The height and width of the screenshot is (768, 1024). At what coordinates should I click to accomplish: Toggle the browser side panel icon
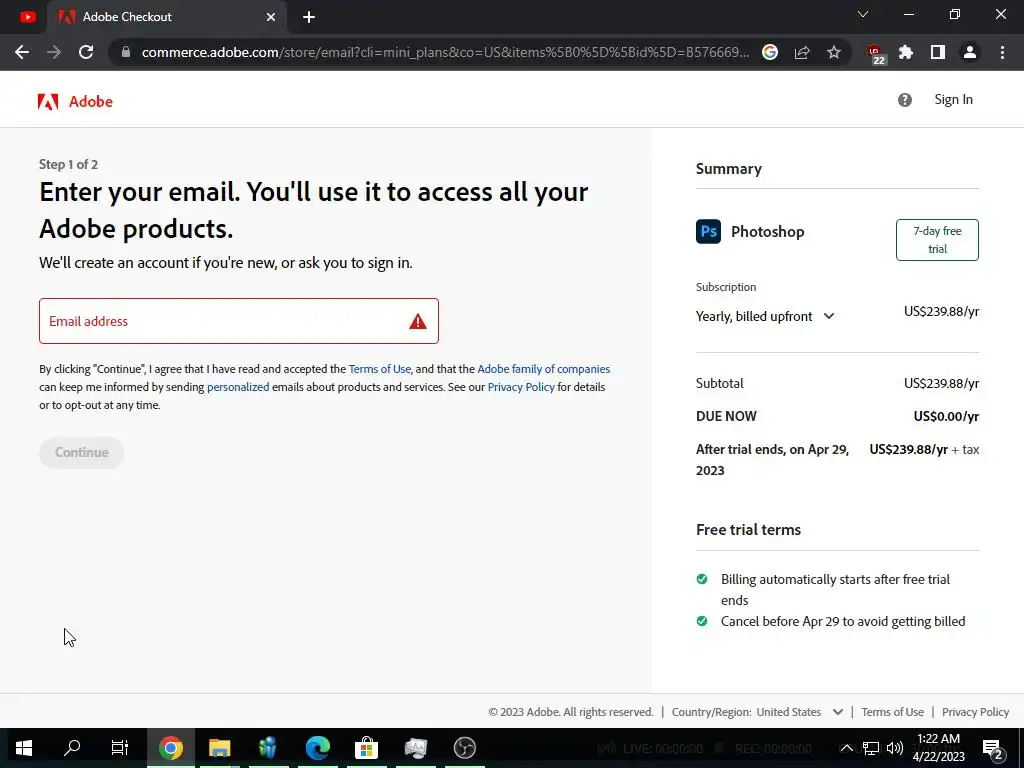pyautogui.click(x=938, y=52)
